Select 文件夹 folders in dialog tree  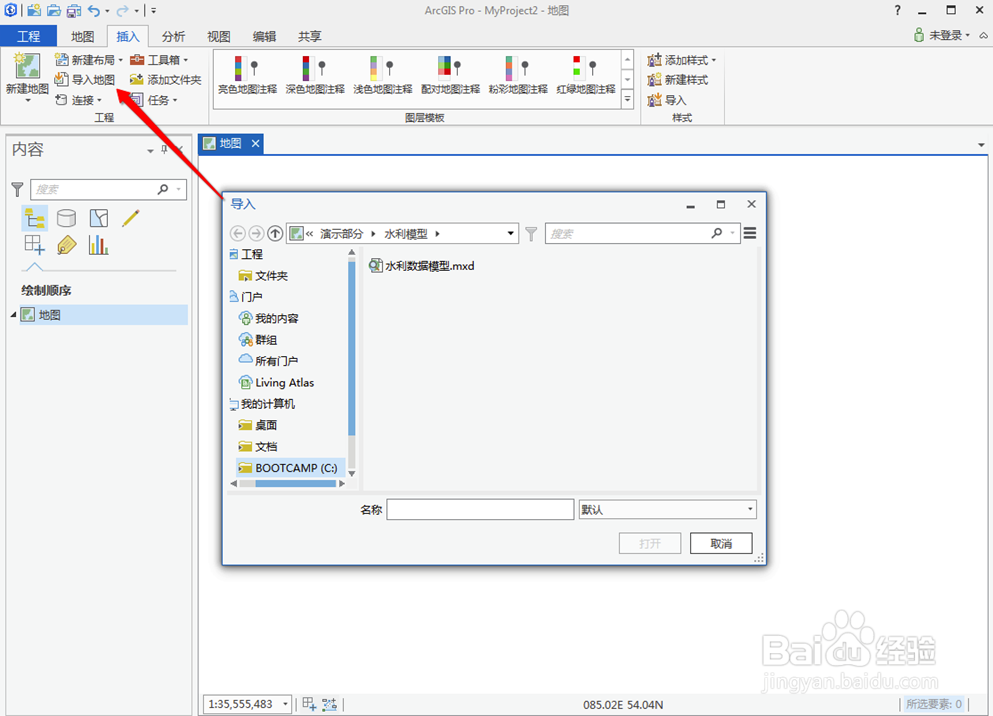point(263,275)
